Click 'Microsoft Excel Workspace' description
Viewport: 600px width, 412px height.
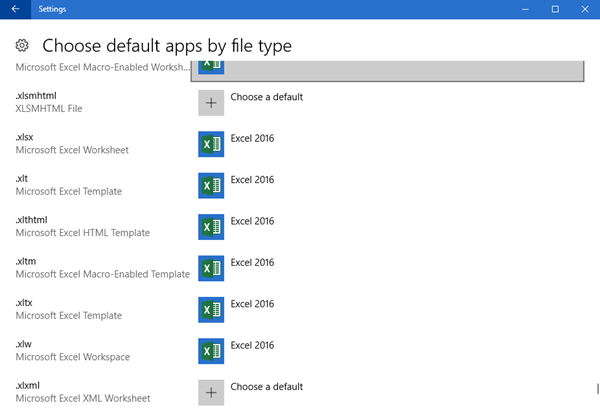point(73,357)
